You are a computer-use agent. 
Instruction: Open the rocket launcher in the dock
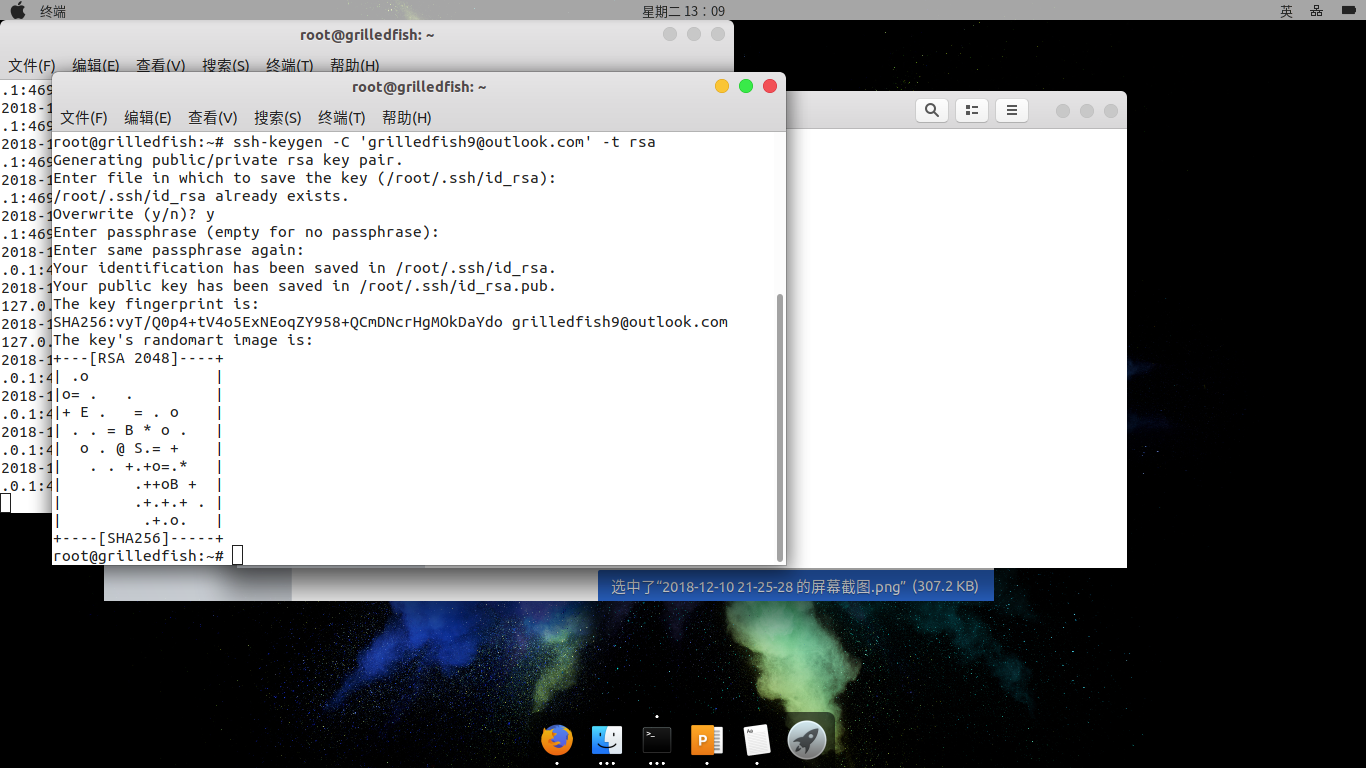(807, 740)
